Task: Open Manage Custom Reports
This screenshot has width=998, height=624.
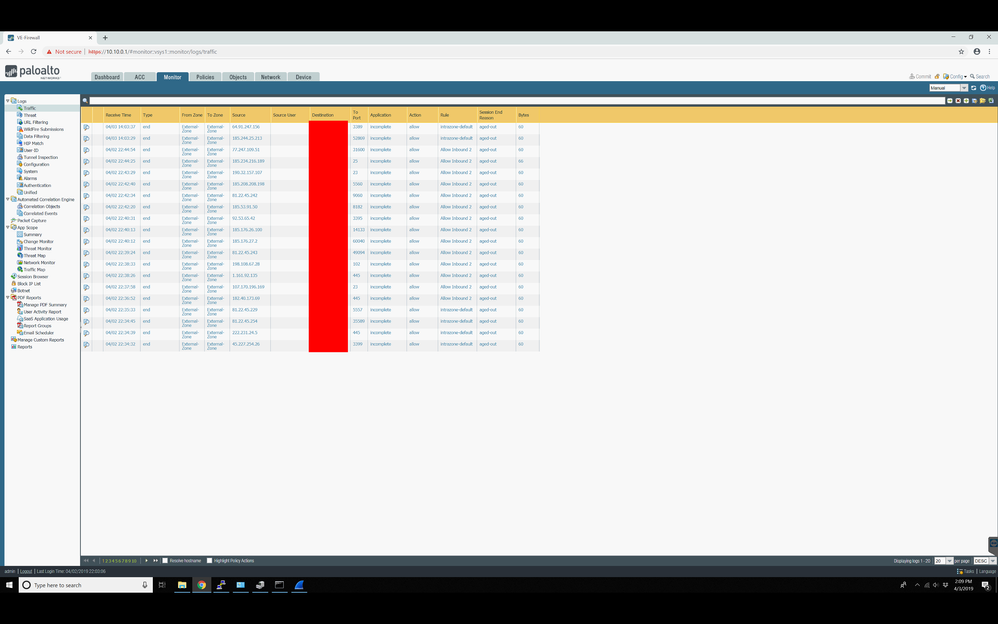Action: pos(40,340)
